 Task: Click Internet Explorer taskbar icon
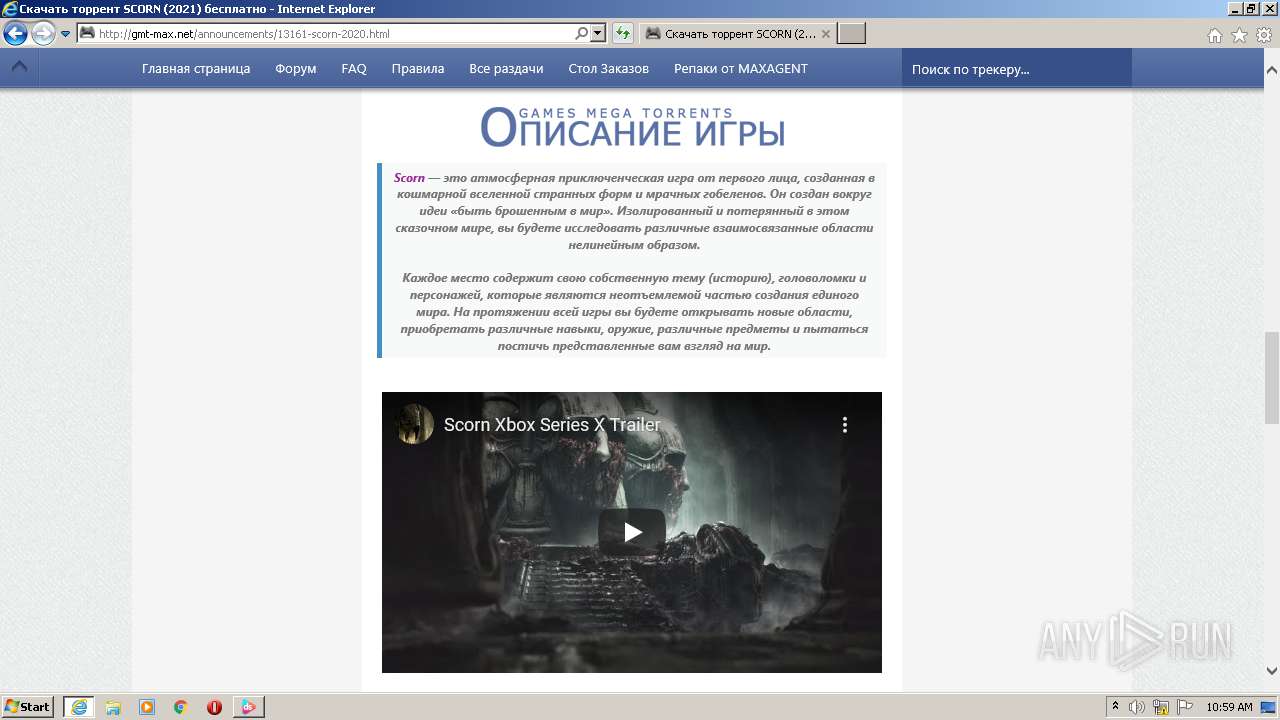tap(79, 707)
